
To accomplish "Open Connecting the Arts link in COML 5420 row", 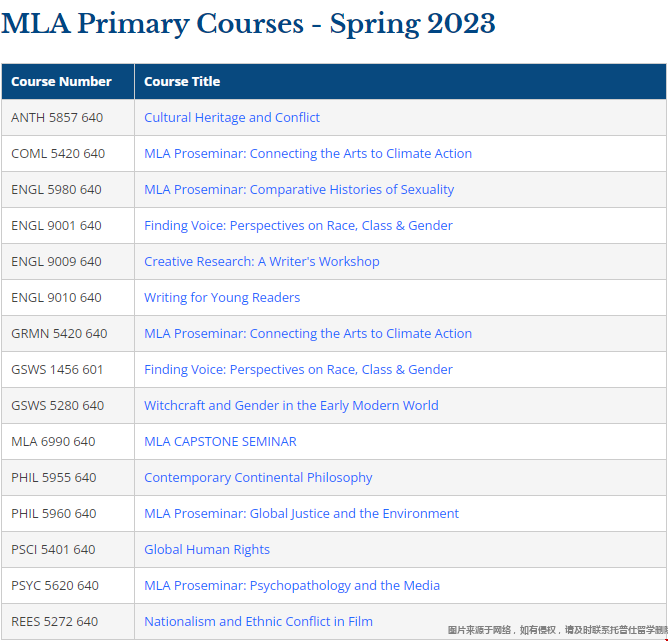I will (308, 154).
